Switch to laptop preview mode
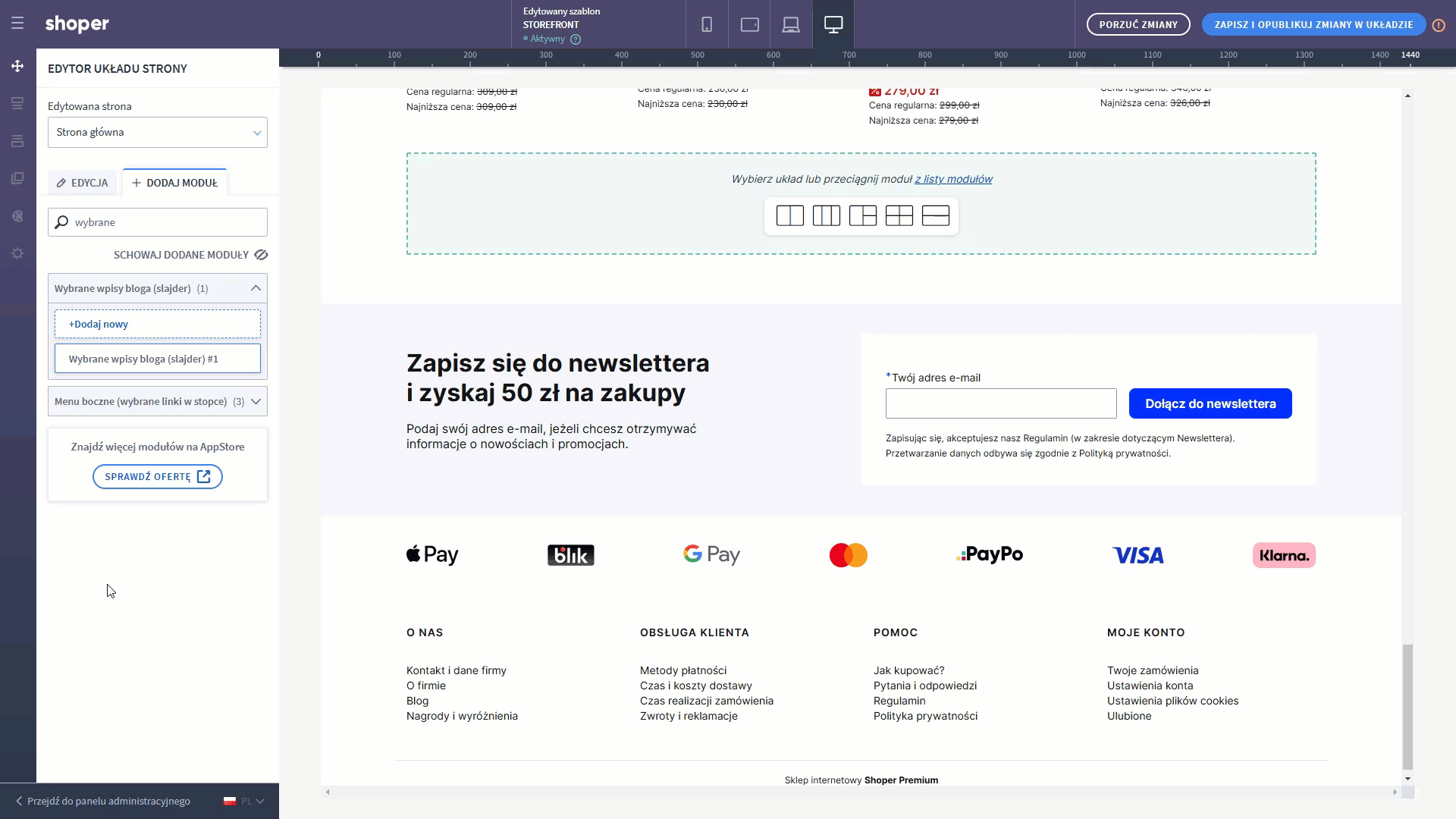The width and height of the screenshot is (1456, 819). pyautogui.click(x=791, y=24)
